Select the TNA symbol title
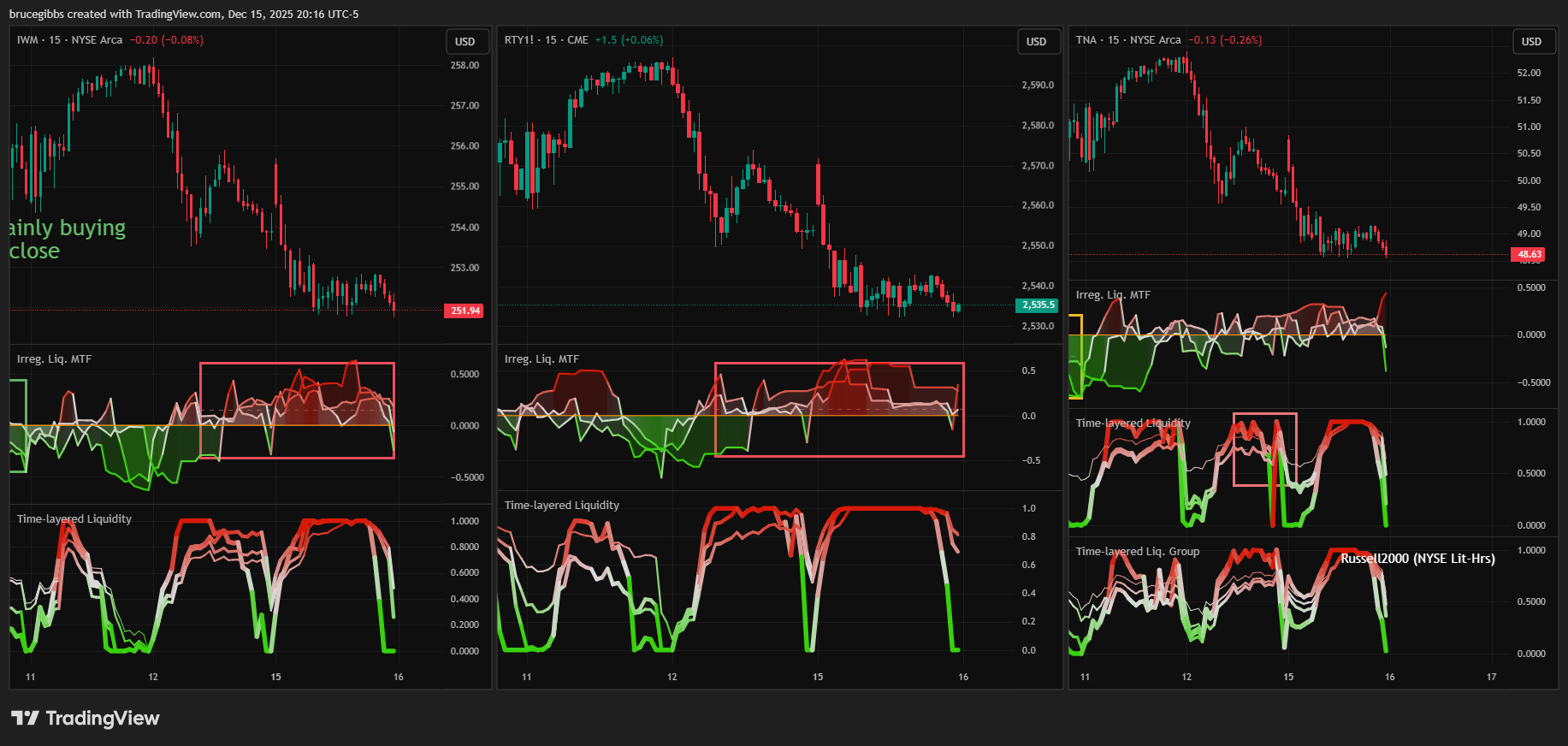 (x=1086, y=40)
